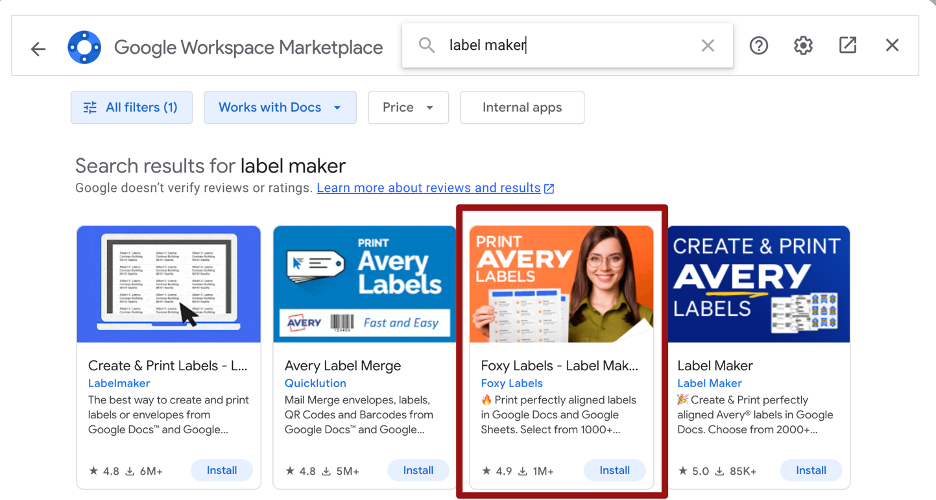Click the open in new window icon
936x500 pixels.
pos(848,46)
